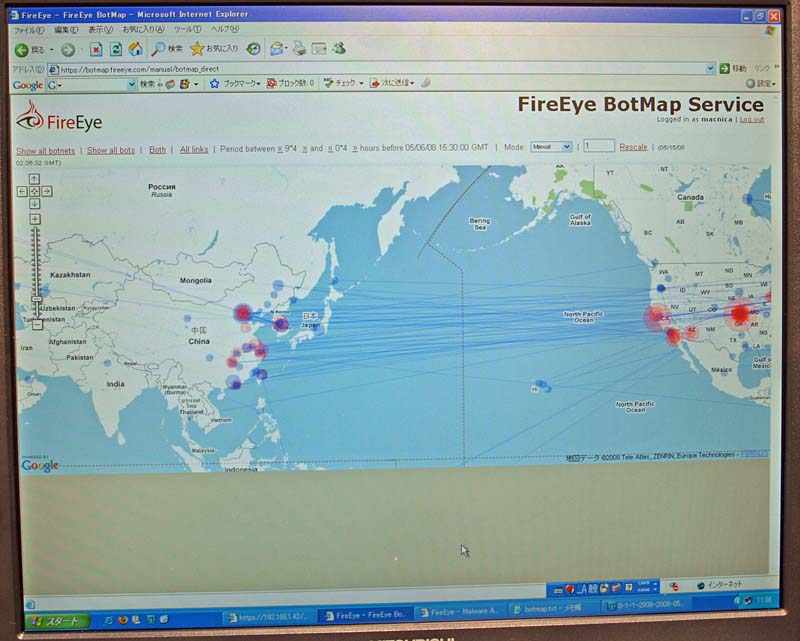Click the map zoom in plus button

click(35, 219)
